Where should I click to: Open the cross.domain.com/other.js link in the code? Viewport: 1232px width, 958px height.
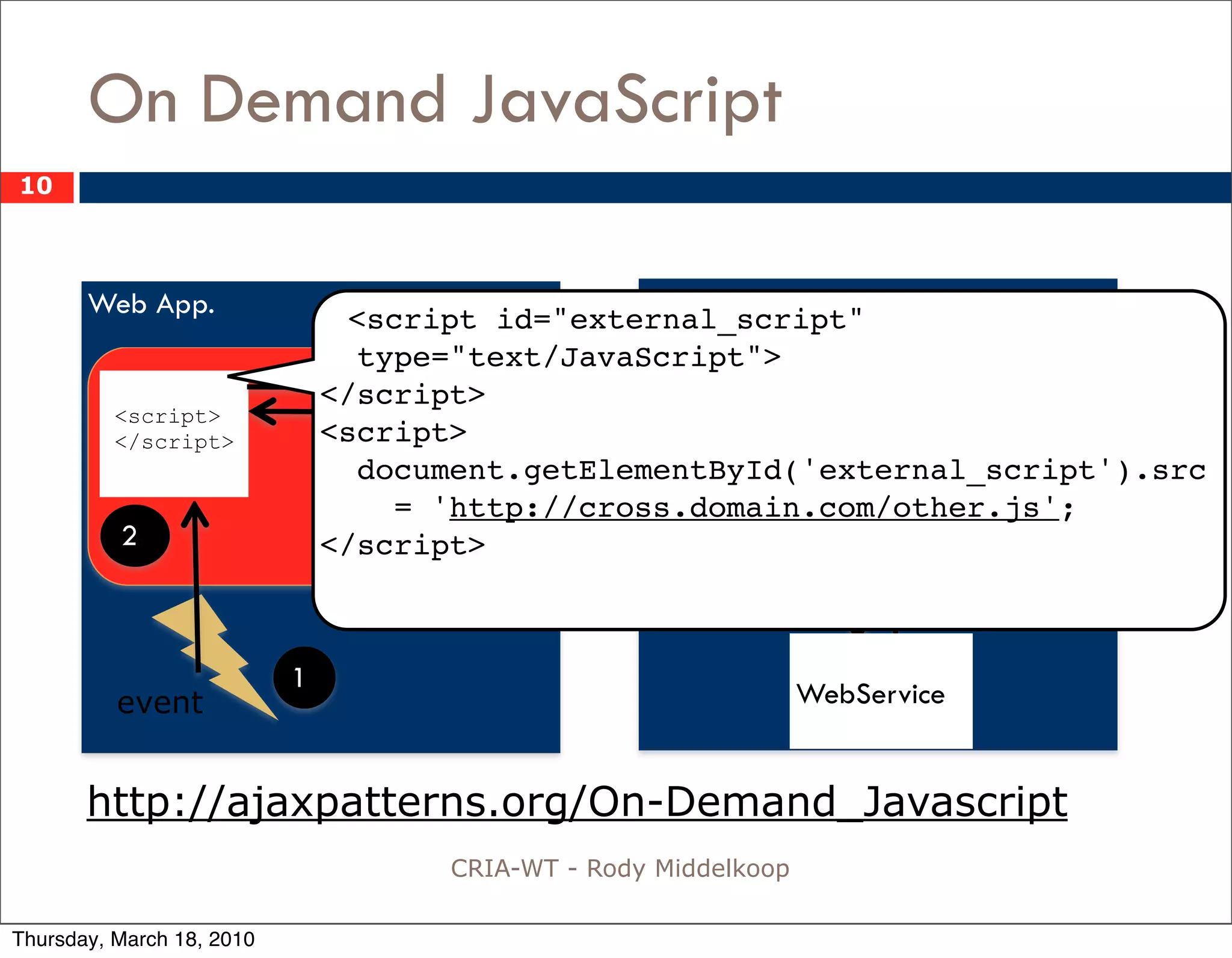click(x=753, y=508)
